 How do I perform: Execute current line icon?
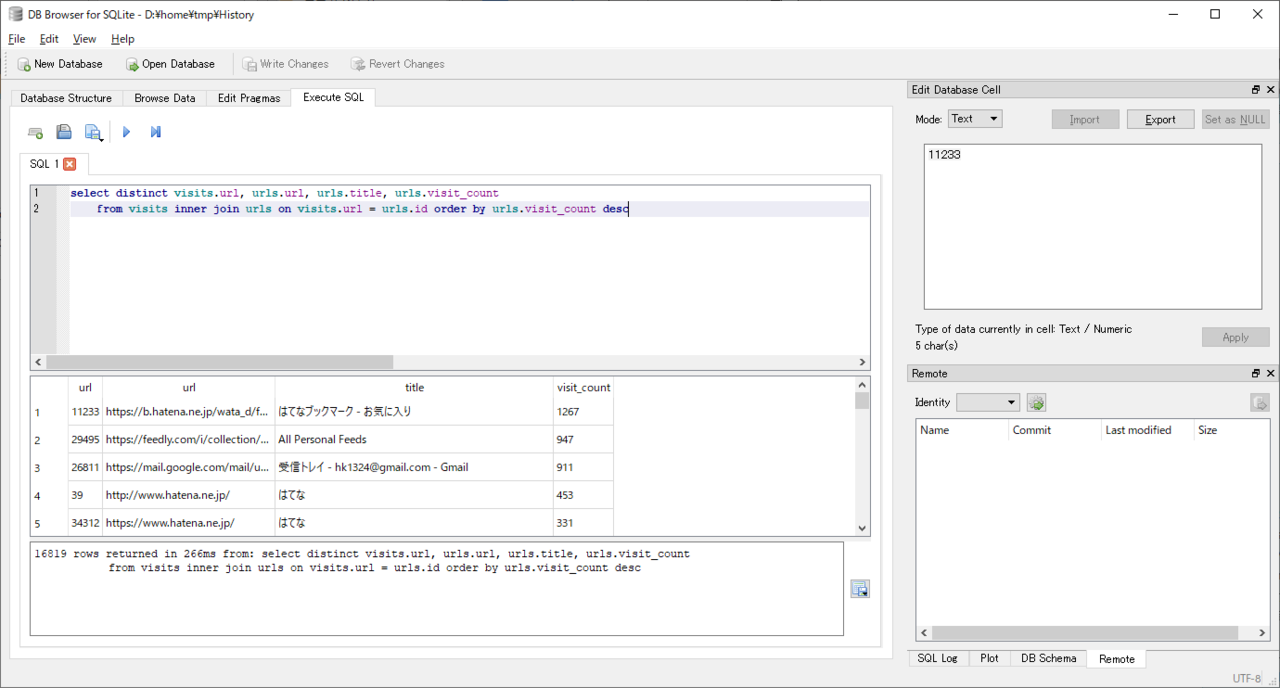pyautogui.click(x=156, y=132)
